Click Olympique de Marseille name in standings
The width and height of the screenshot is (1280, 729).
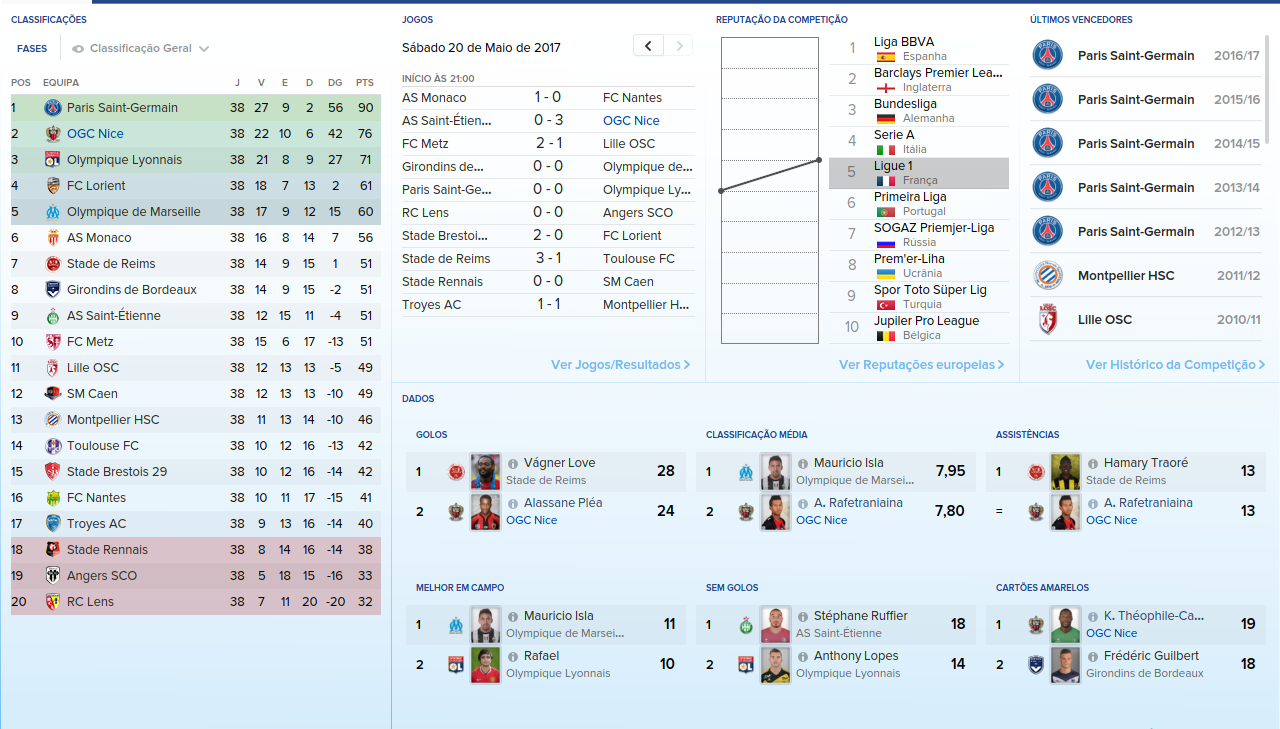coord(134,211)
